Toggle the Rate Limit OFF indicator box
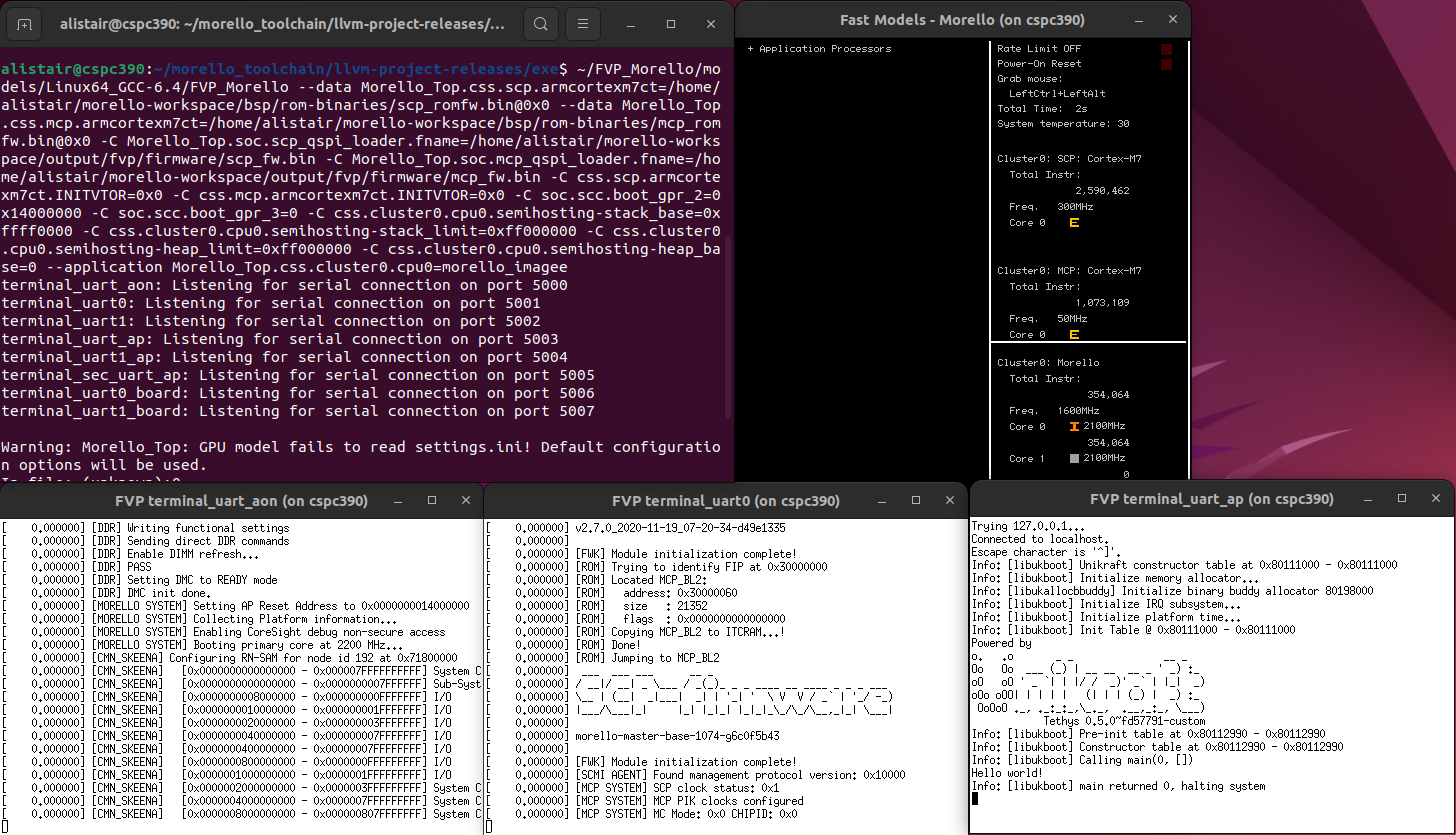1456x835 pixels. coord(1166,48)
